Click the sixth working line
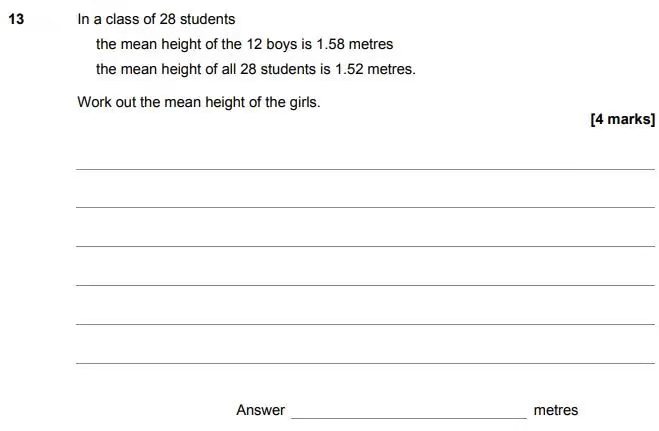 pyautogui.click(x=365, y=363)
